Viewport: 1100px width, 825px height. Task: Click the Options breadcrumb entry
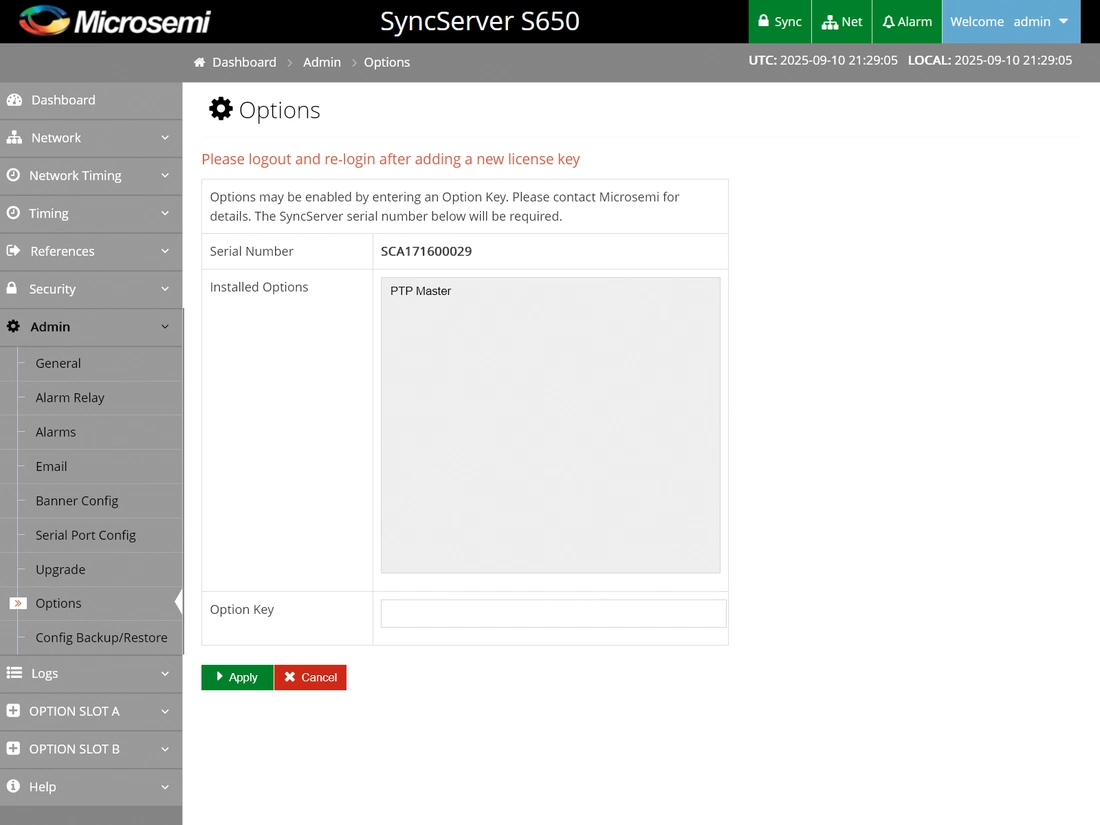pyautogui.click(x=387, y=62)
